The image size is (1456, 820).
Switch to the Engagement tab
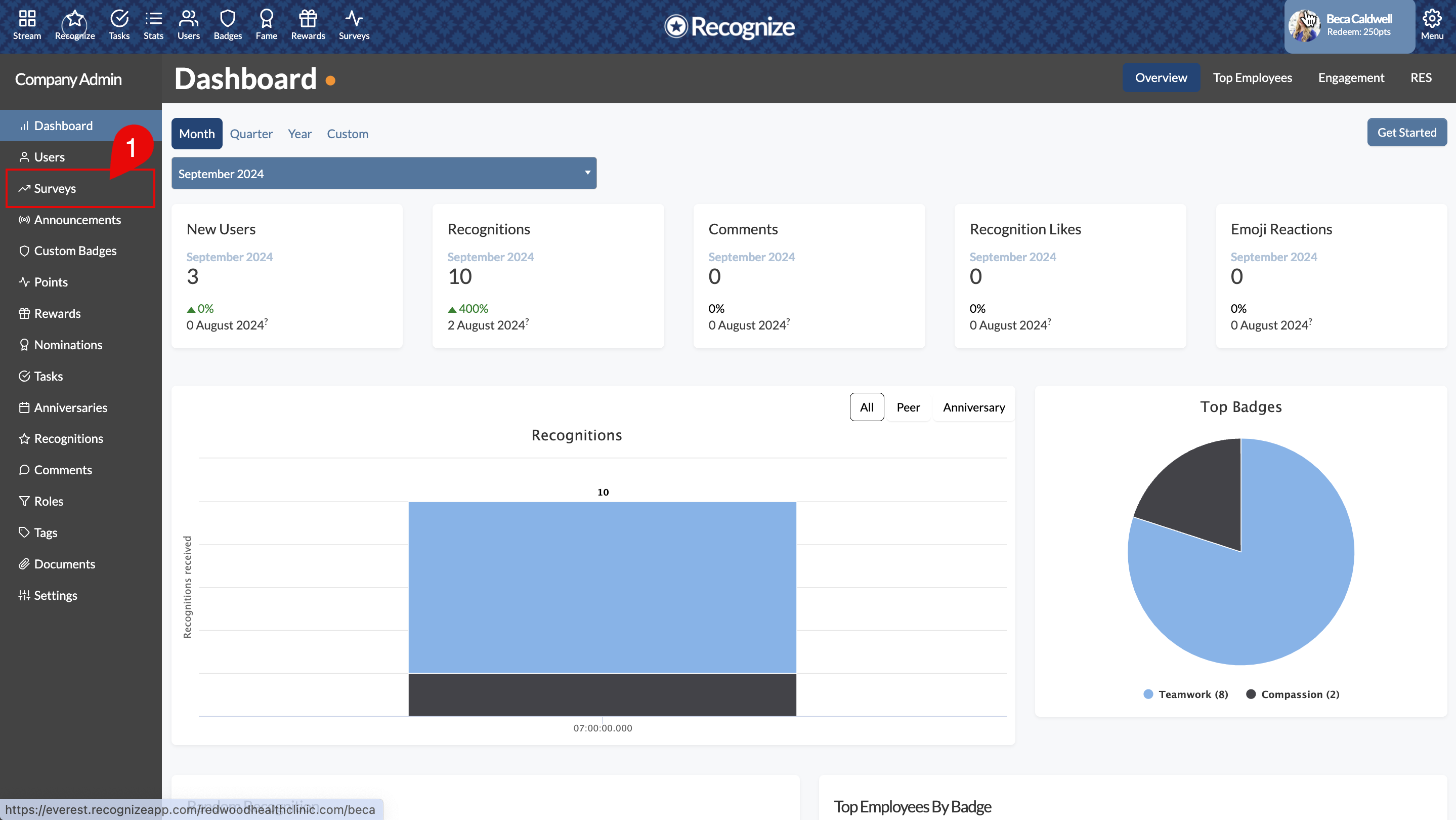tap(1351, 77)
